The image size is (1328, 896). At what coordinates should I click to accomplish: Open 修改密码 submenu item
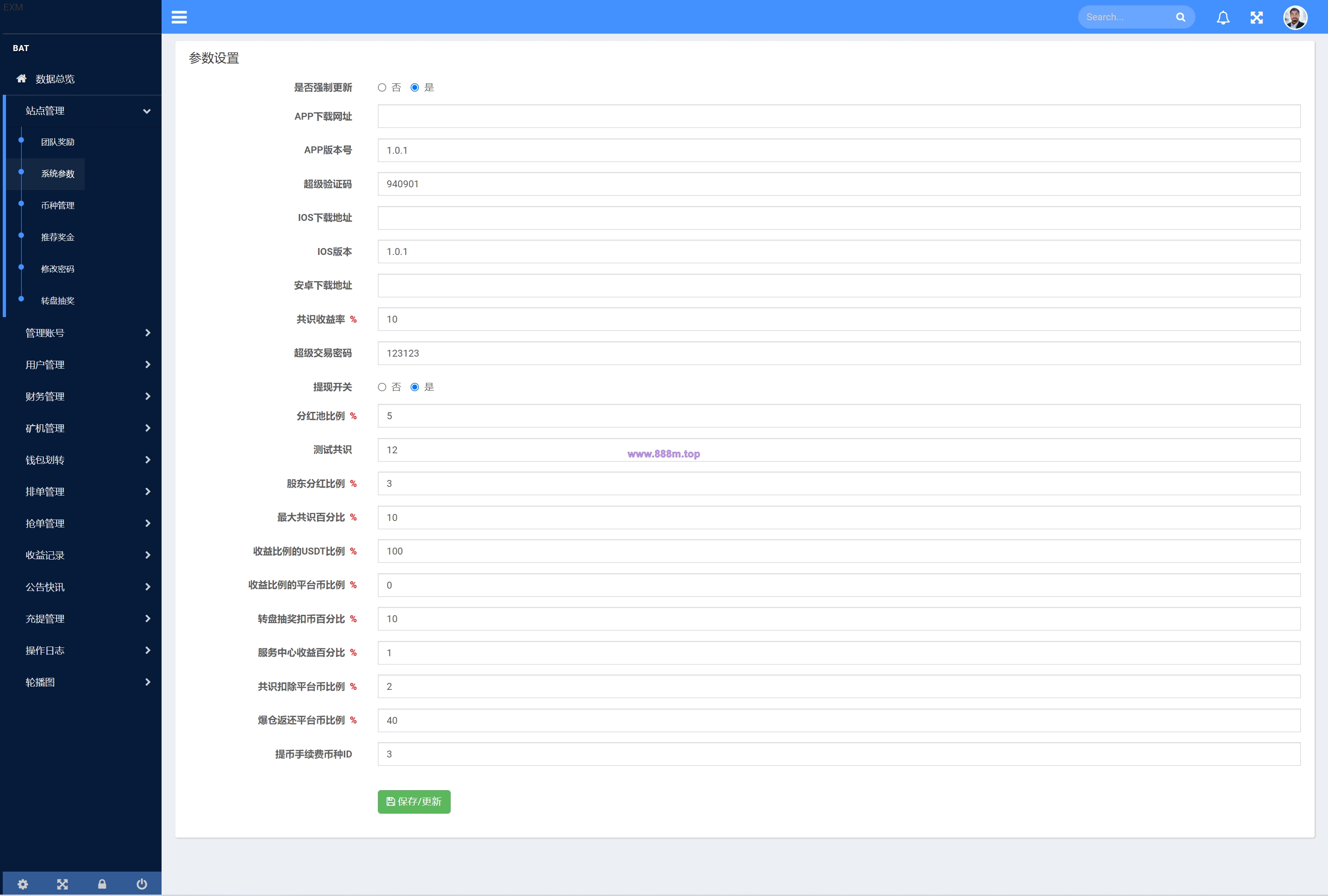58,269
